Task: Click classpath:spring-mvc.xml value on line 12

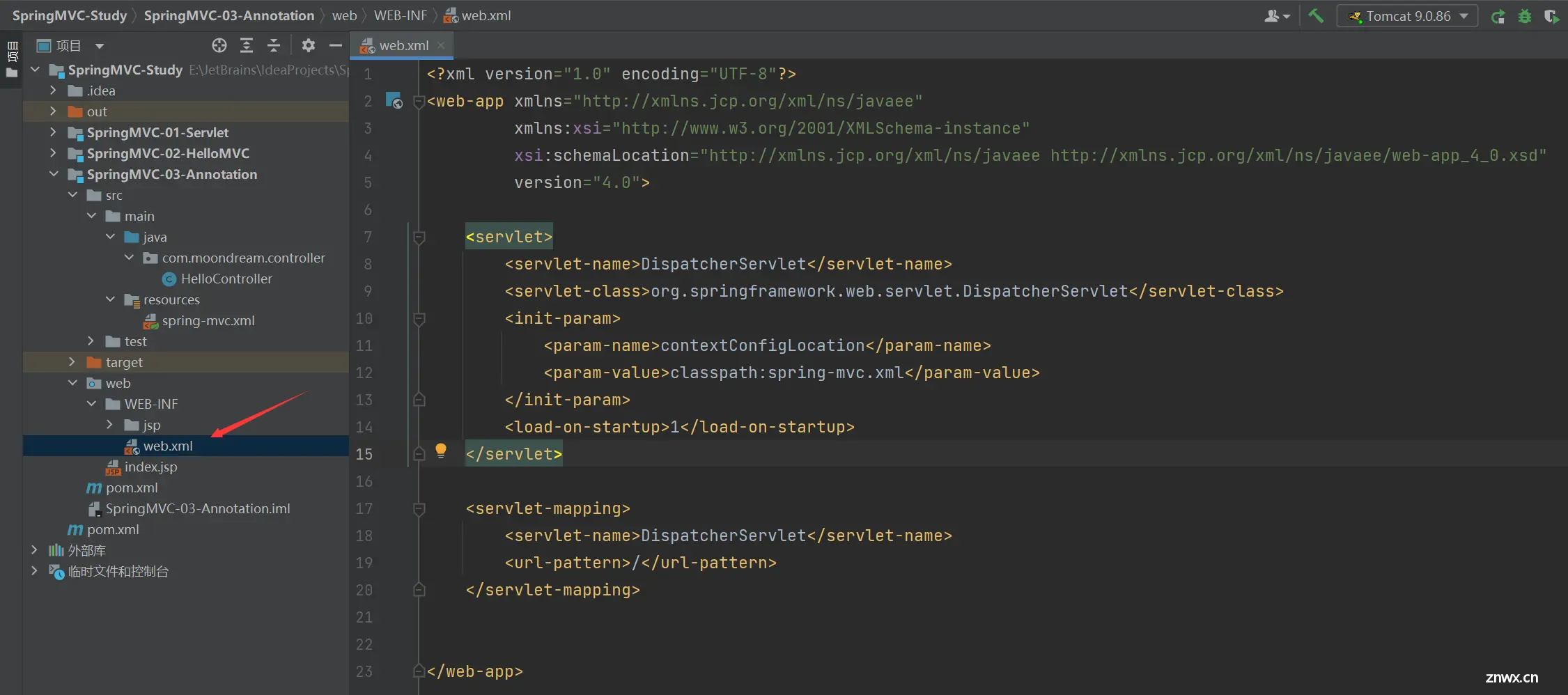Action: (x=787, y=373)
